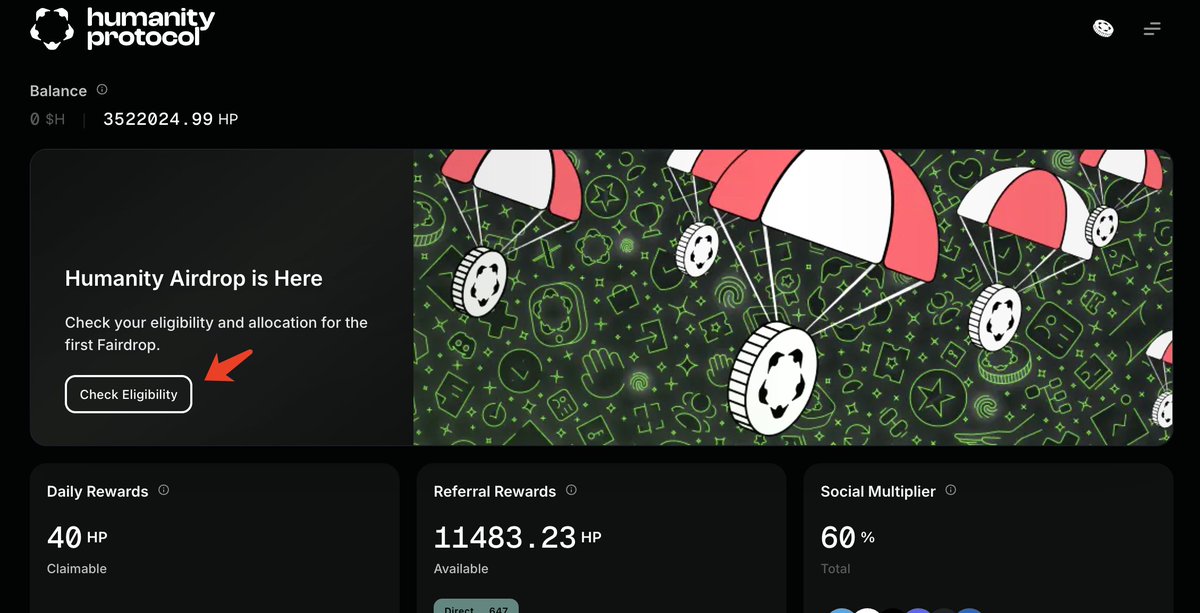Click the "0 $H" balance value
This screenshot has width=1200, height=613.
[48, 119]
